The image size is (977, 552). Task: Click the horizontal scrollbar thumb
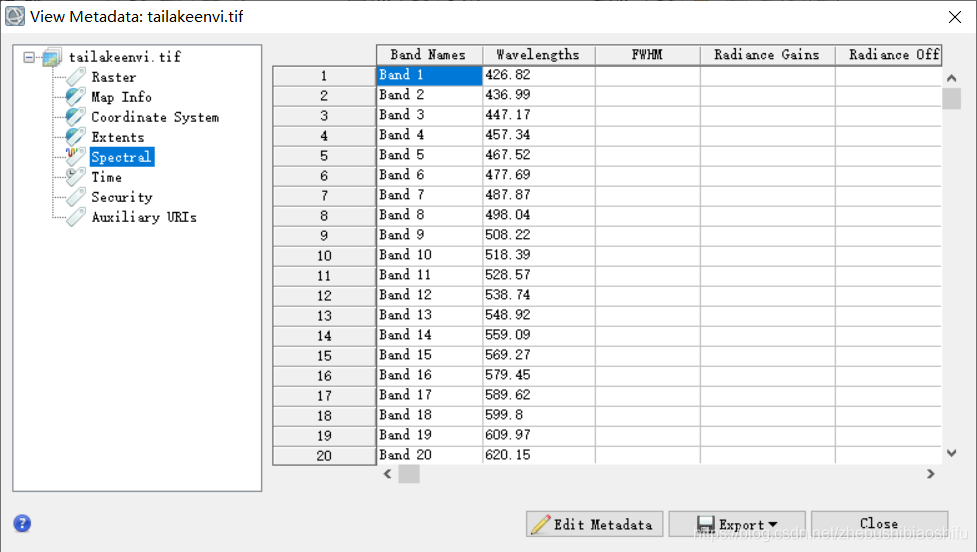(x=409, y=474)
